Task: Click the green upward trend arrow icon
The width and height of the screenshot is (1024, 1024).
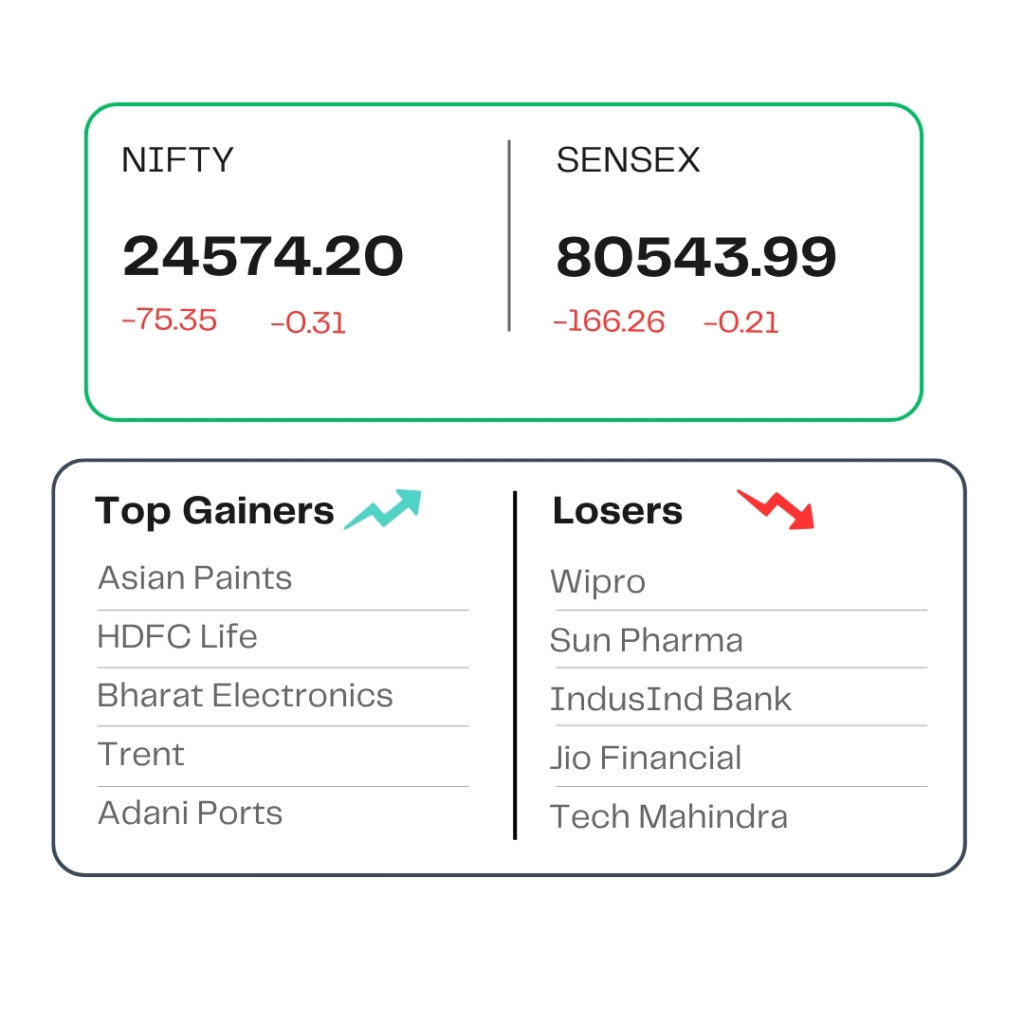Action: tap(383, 509)
